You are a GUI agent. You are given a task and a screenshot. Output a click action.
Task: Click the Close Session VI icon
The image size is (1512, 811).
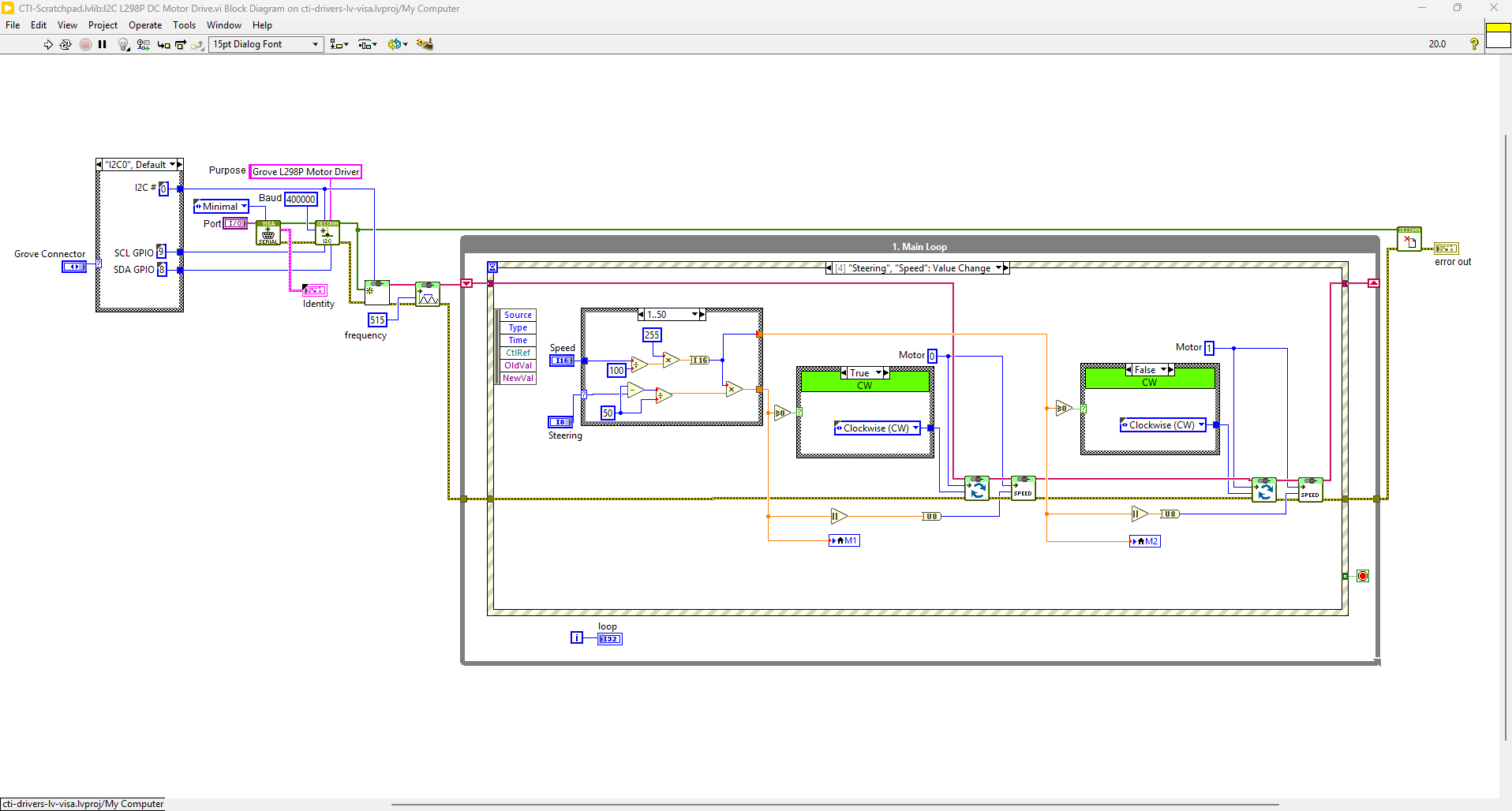click(x=1409, y=239)
